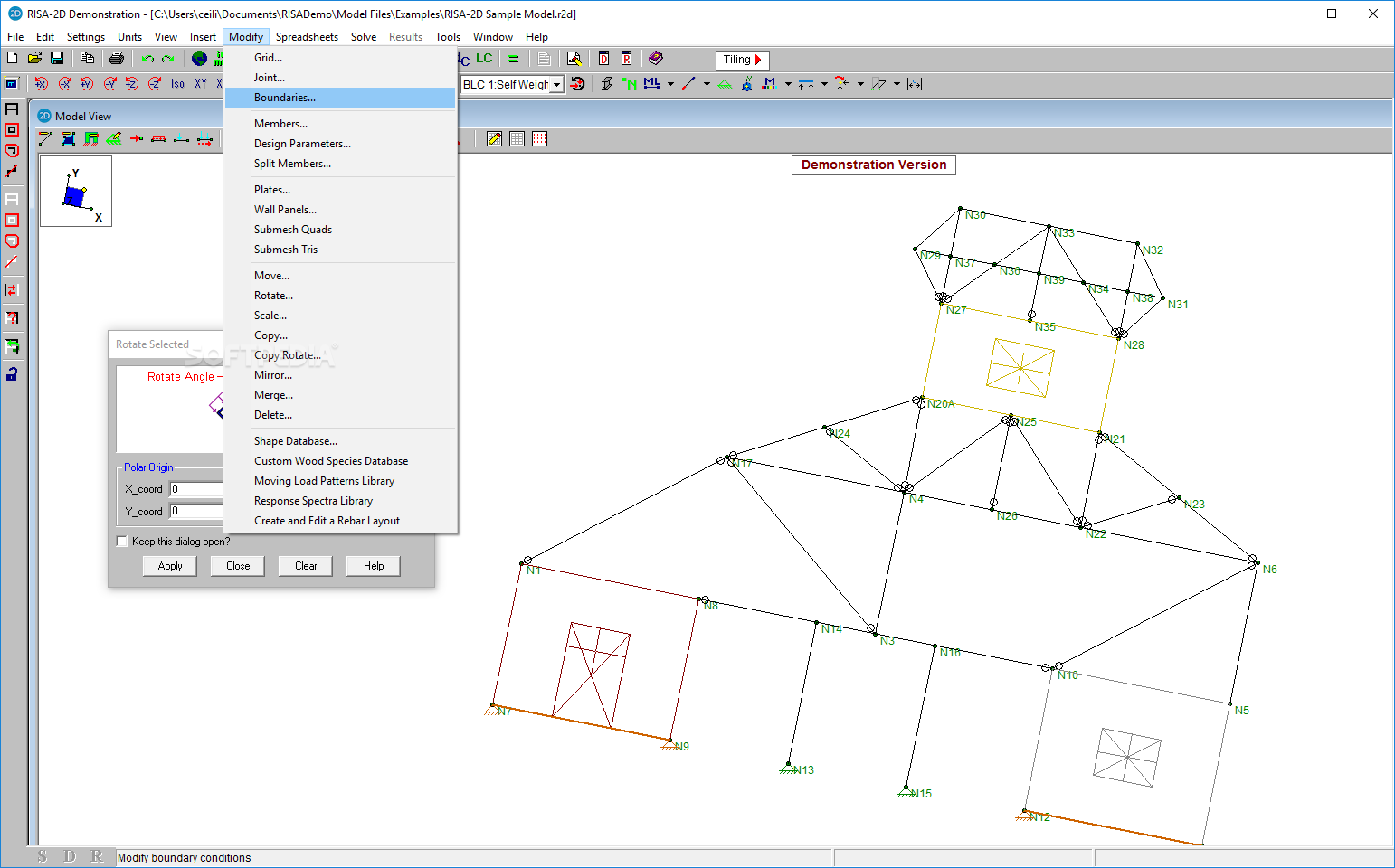Choose Copy Rotate... menu entry
Screen dimensions: 1395x868
coord(340,355)
